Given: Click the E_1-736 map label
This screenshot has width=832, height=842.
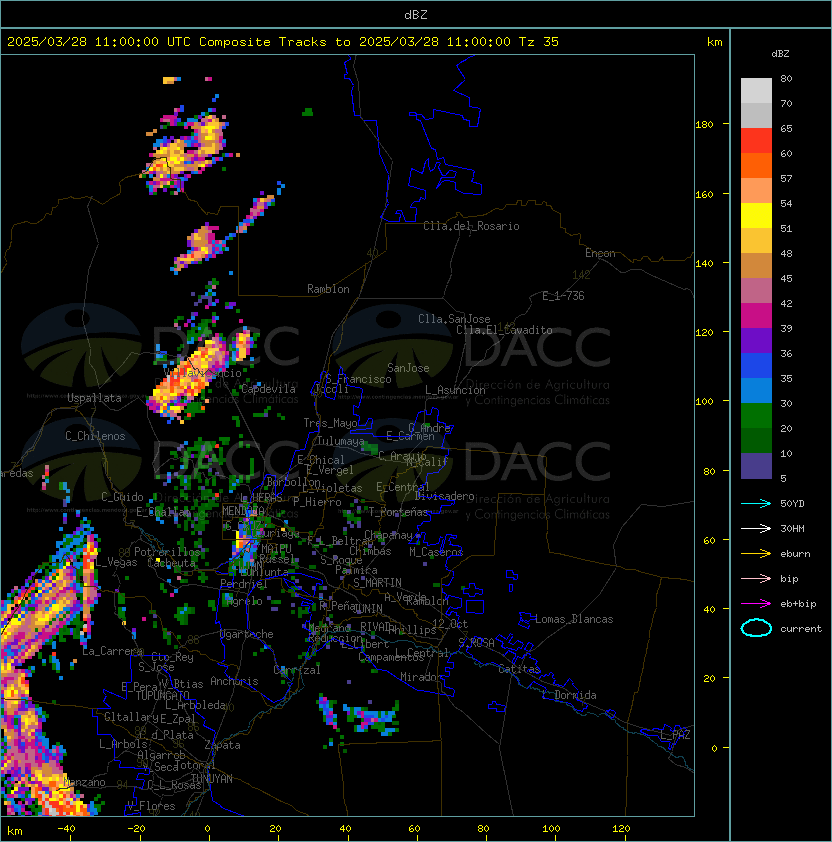Looking at the screenshot, I should tap(563, 296).
